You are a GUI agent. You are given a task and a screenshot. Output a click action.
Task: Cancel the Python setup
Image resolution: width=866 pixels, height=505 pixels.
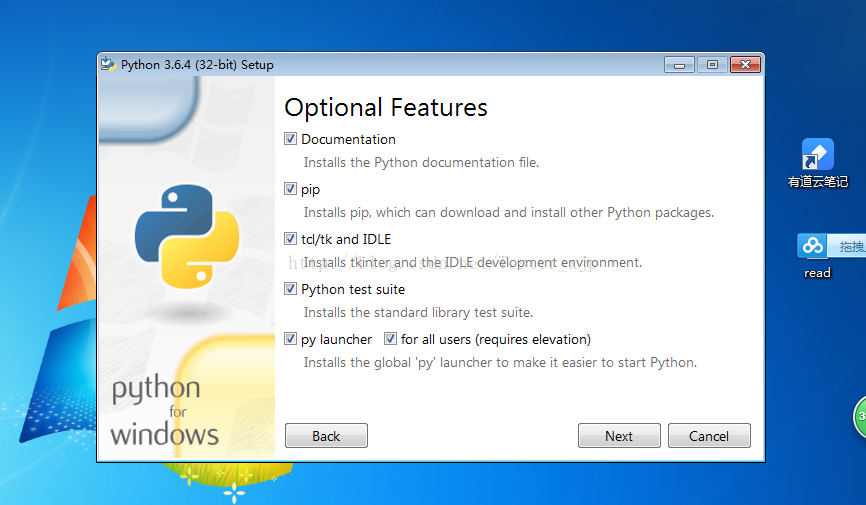(x=709, y=436)
